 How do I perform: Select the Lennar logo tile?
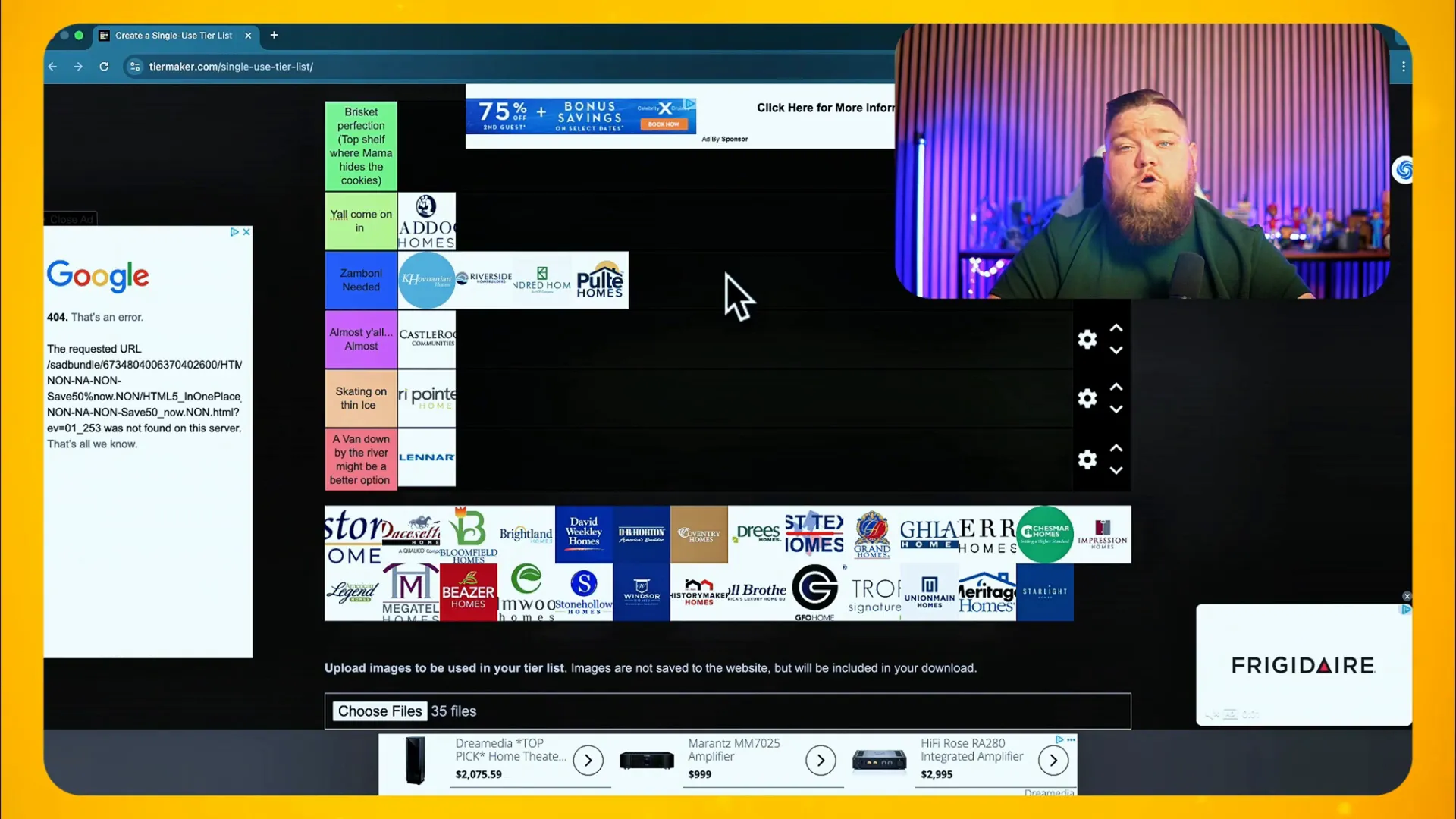[427, 457]
